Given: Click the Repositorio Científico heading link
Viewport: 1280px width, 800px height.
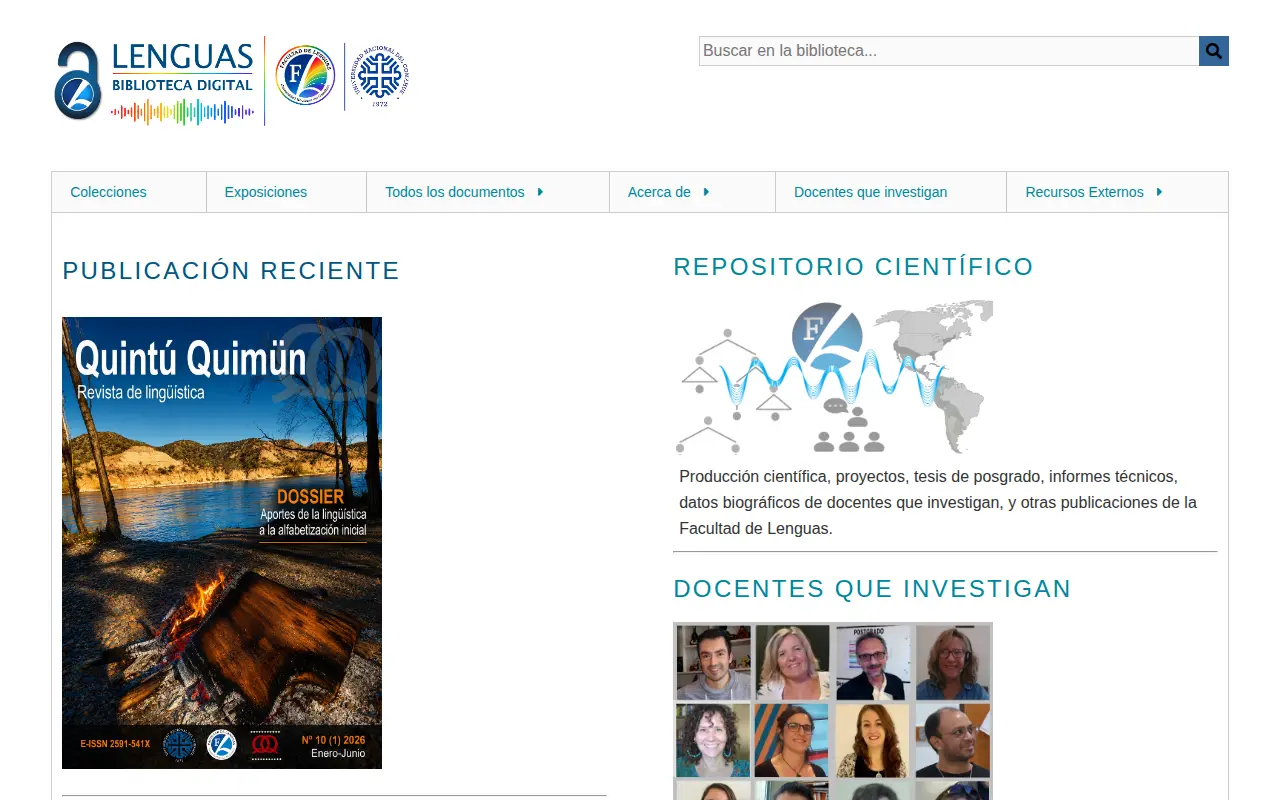Looking at the screenshot, I should coord(853,267).
